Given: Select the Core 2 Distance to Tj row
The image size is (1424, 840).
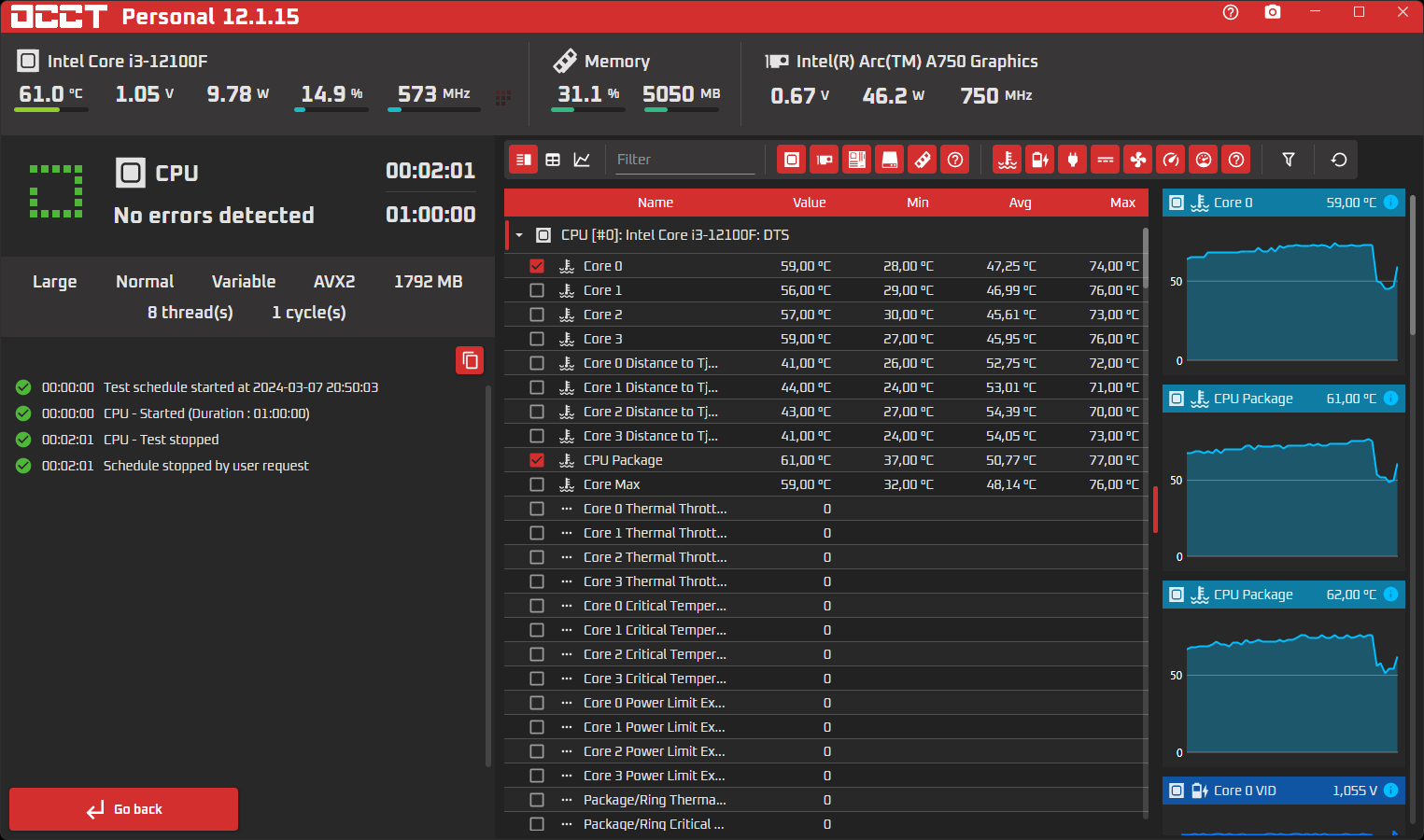Looking at the screenshot, I should coord(826,412).
